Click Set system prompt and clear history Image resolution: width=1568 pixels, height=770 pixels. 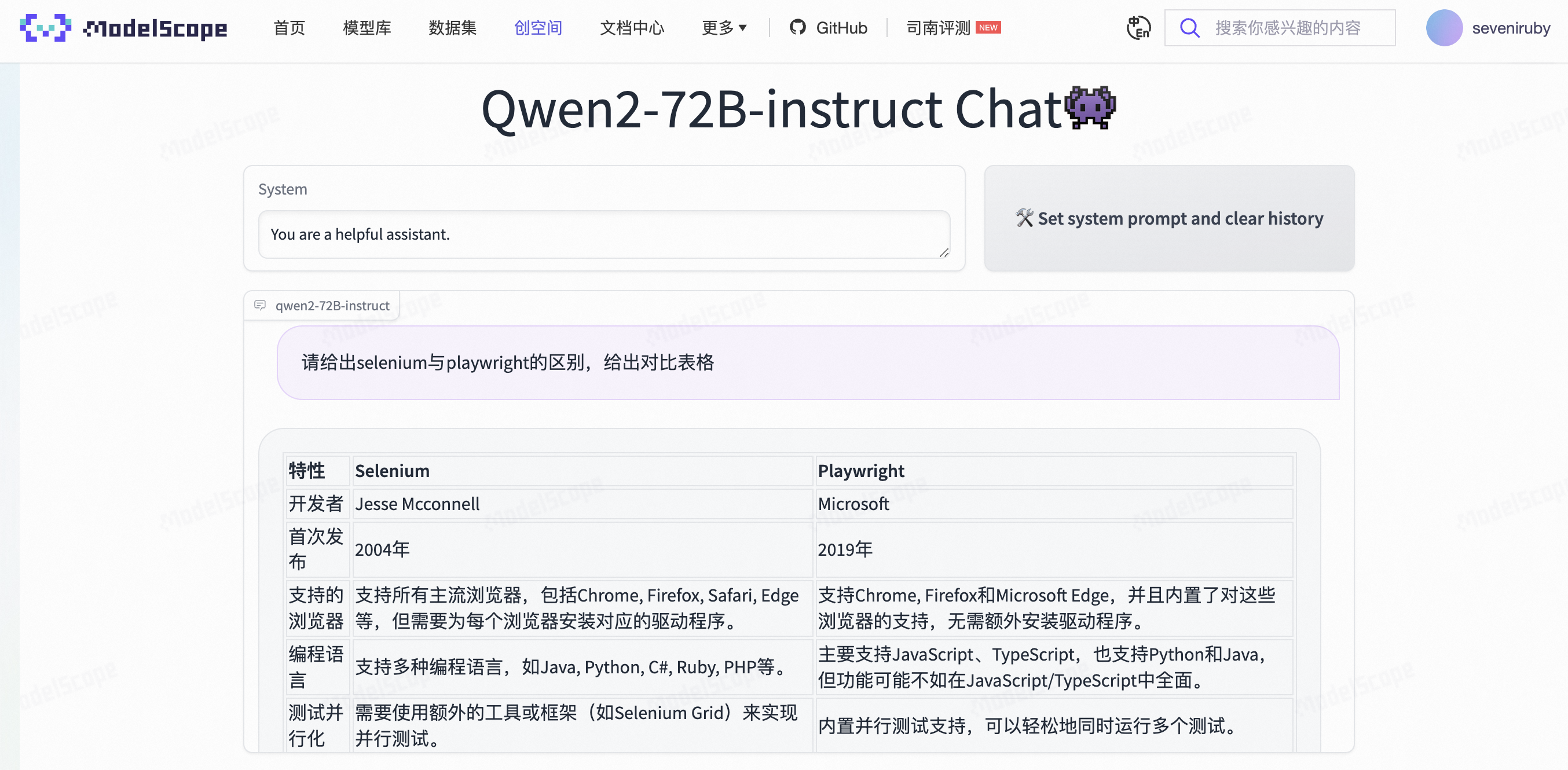(x=1168, y=218)
